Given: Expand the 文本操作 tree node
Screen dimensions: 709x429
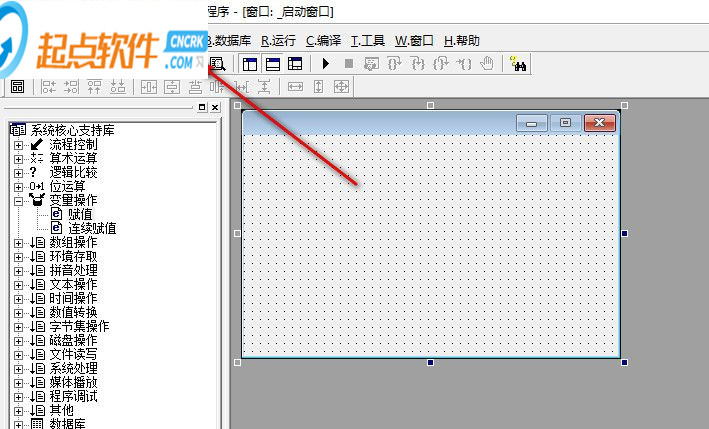Looking at the screenshot, I should pos(18,285).
